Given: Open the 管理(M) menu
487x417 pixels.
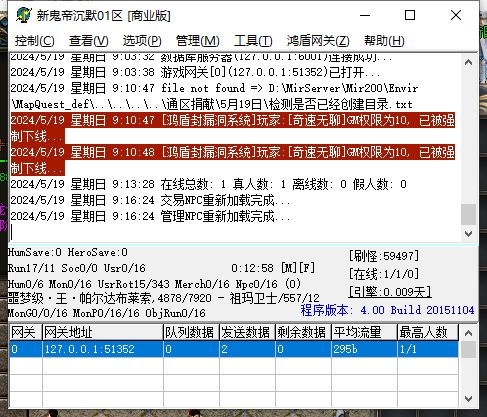Looking at the screenshot, I should (x=198, y=41).
